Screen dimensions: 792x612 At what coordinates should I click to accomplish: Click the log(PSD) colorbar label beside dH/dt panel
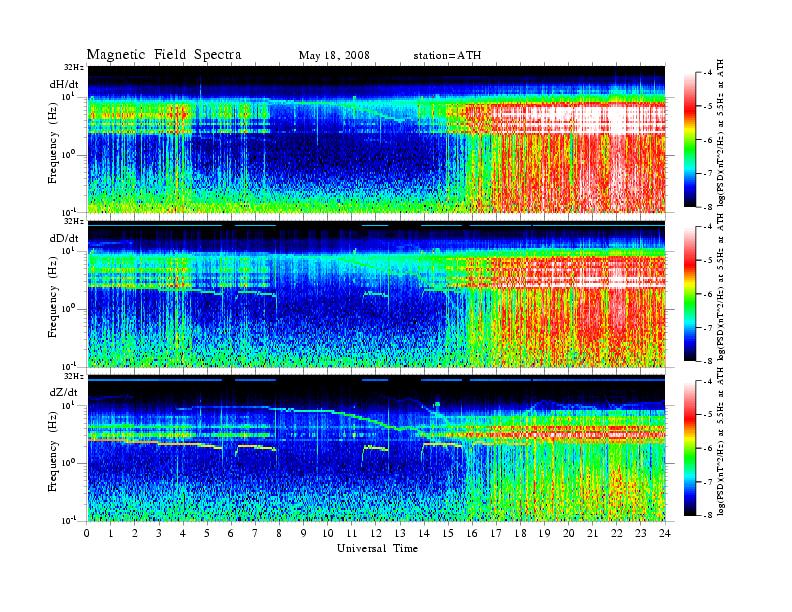click(x=720, y=133)
